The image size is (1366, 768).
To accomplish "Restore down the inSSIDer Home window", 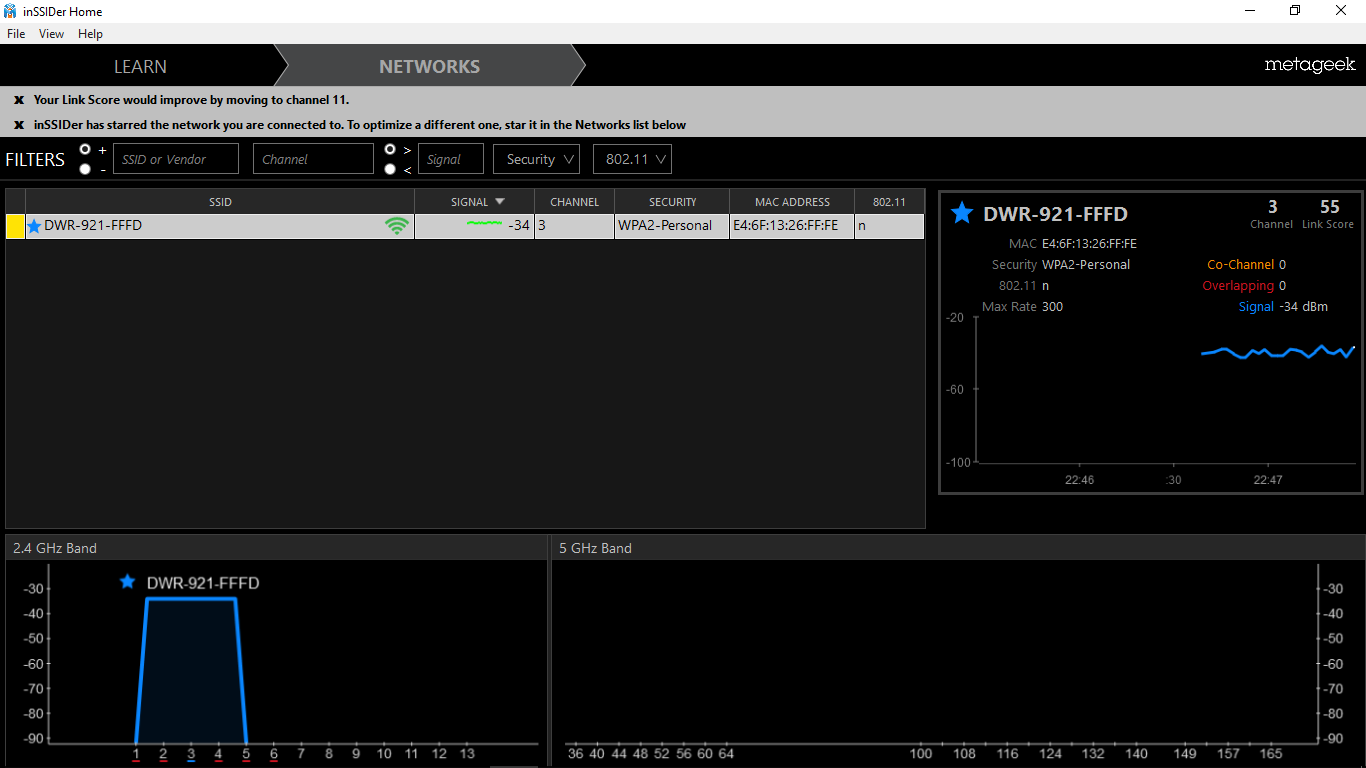I will (x=1295, y=11).
